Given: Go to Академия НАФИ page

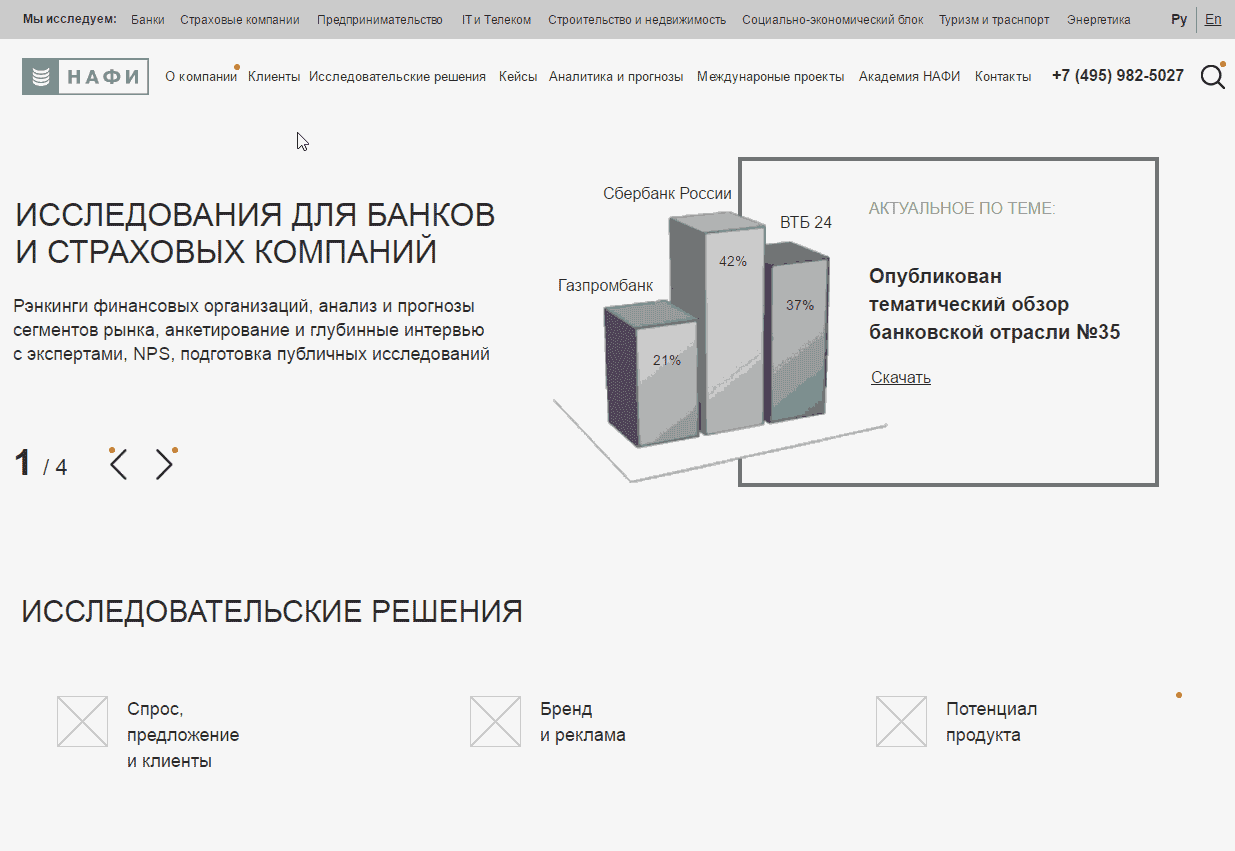Looking at the screenshot, I should [909, 77].
